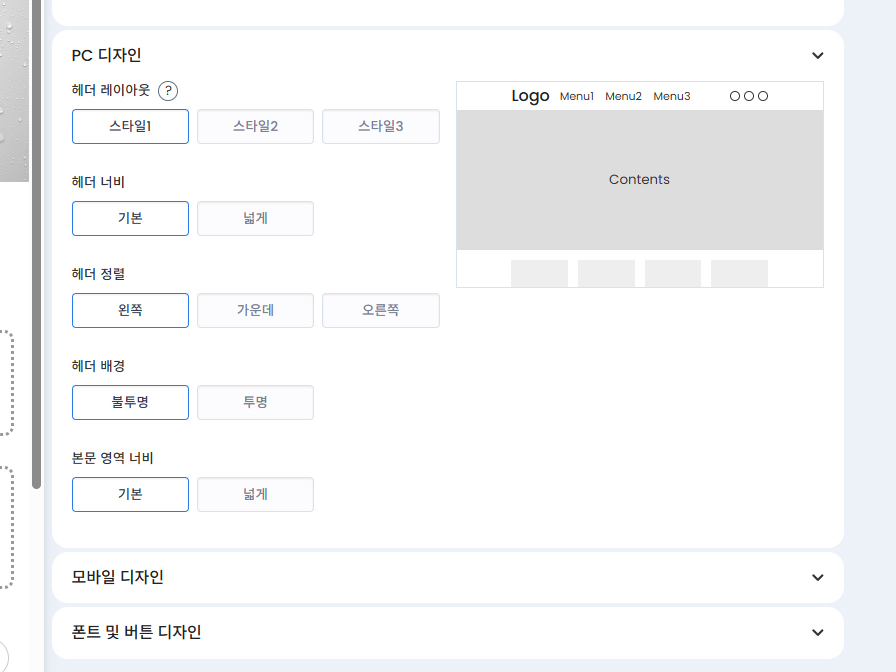Collapse the PC 디자인 section

[x=817, y=56]
